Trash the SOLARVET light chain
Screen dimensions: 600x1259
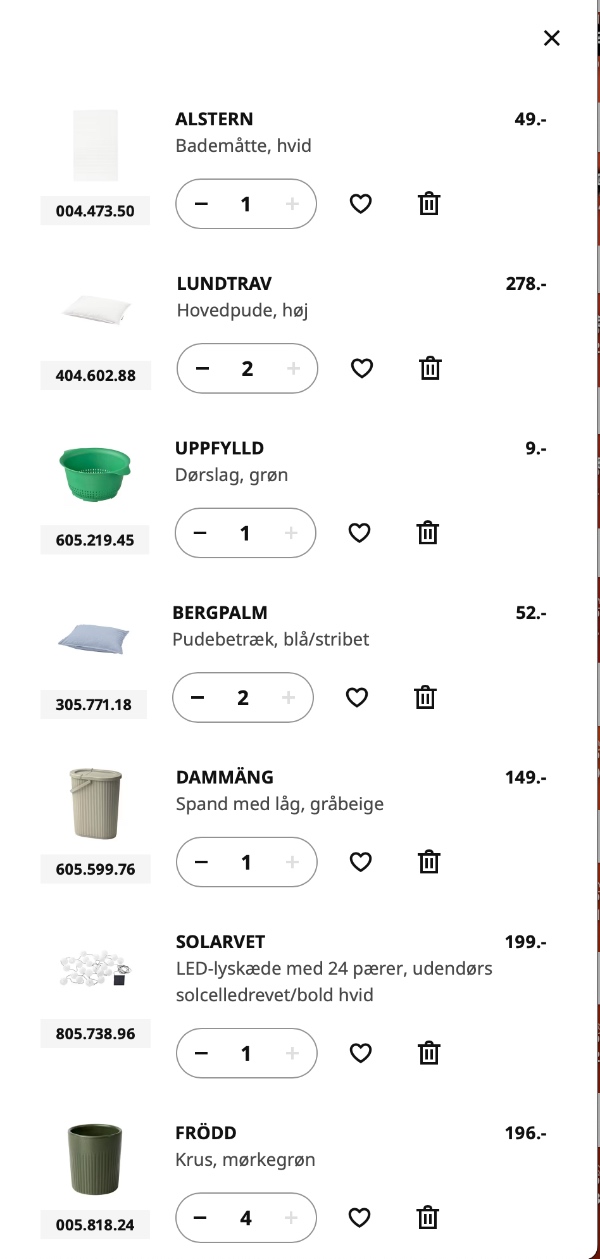click(x=429, y=1052)
